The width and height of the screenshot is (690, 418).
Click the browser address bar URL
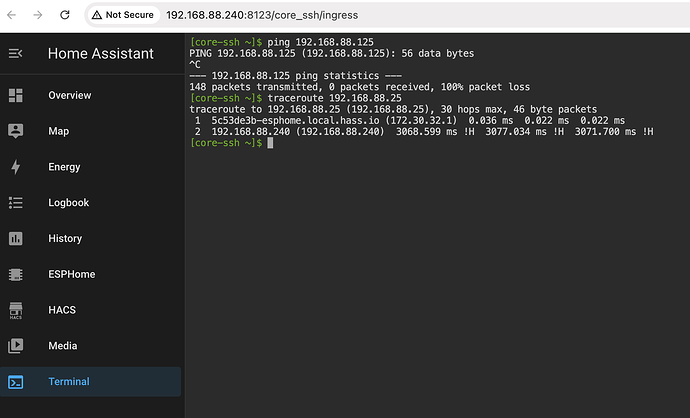click(262, 15)
